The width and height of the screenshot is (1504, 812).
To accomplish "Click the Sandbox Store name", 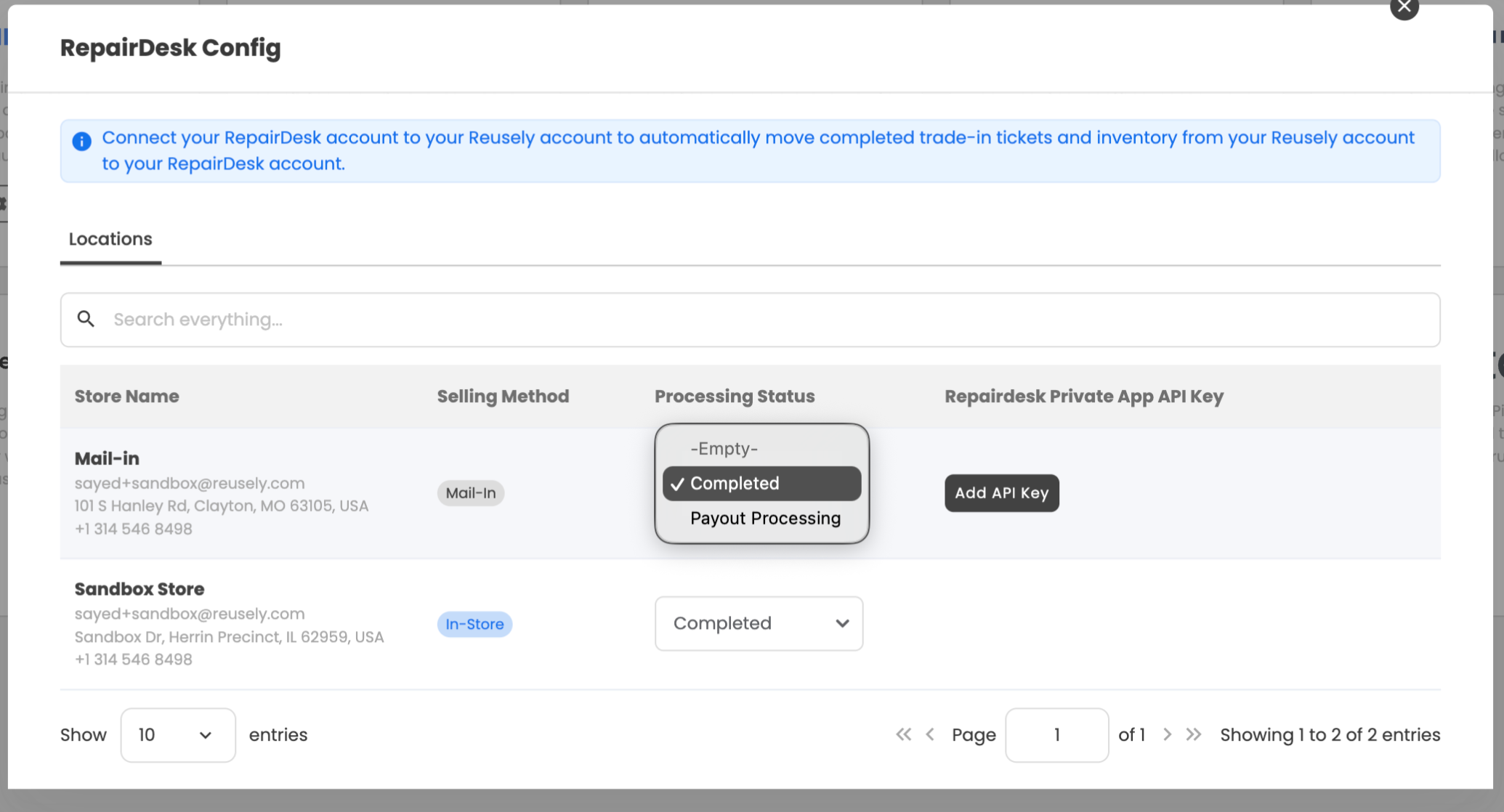I will click(140, 589).
